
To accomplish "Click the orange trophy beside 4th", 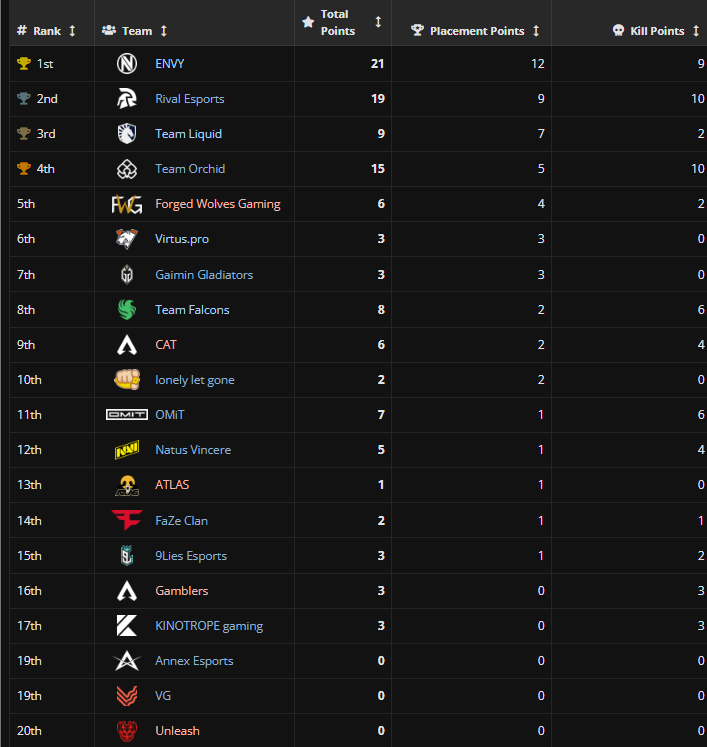I will click(x=24, y=169).
